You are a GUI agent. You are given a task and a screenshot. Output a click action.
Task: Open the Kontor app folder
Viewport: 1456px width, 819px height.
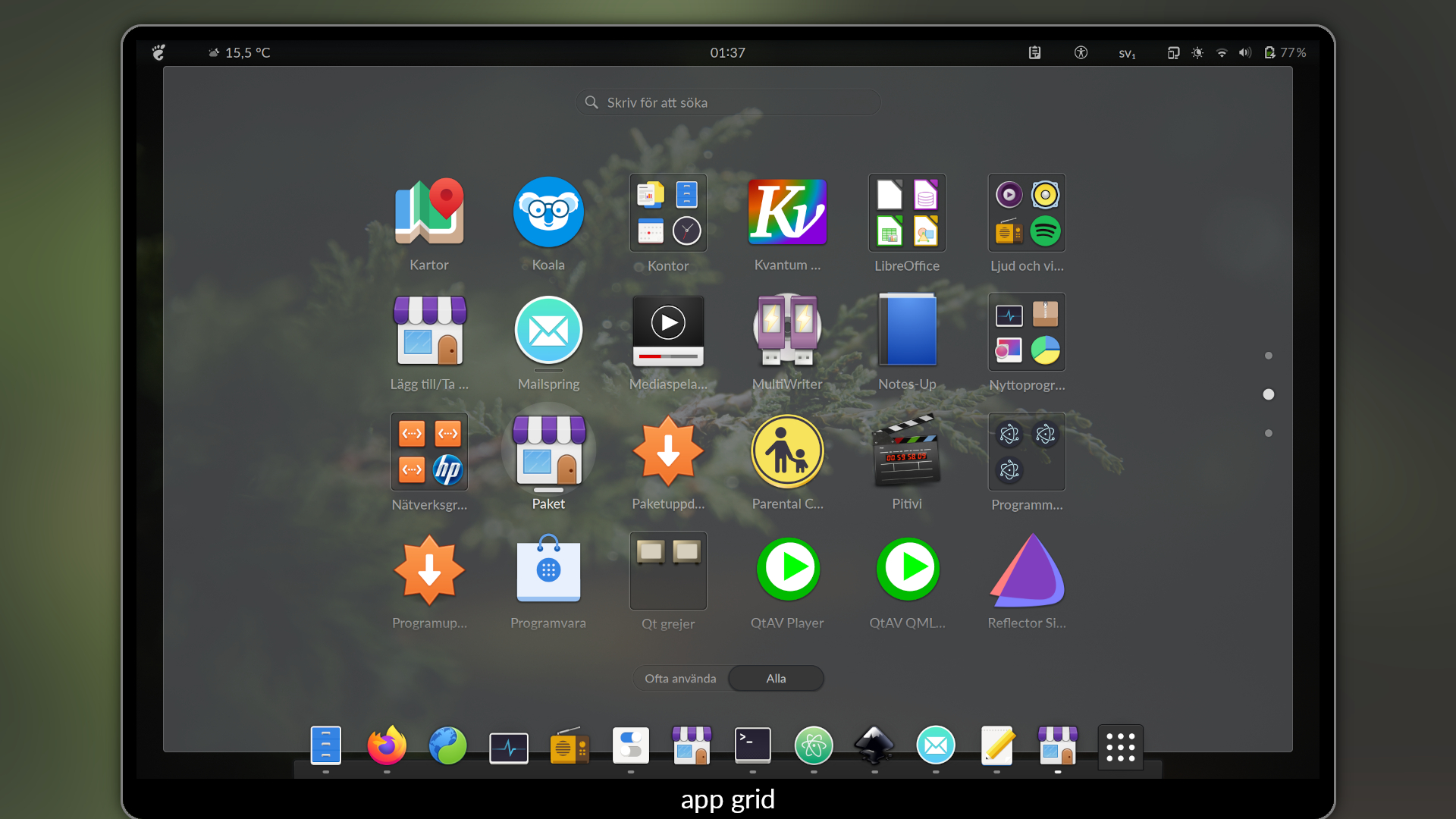click(668, 213)
